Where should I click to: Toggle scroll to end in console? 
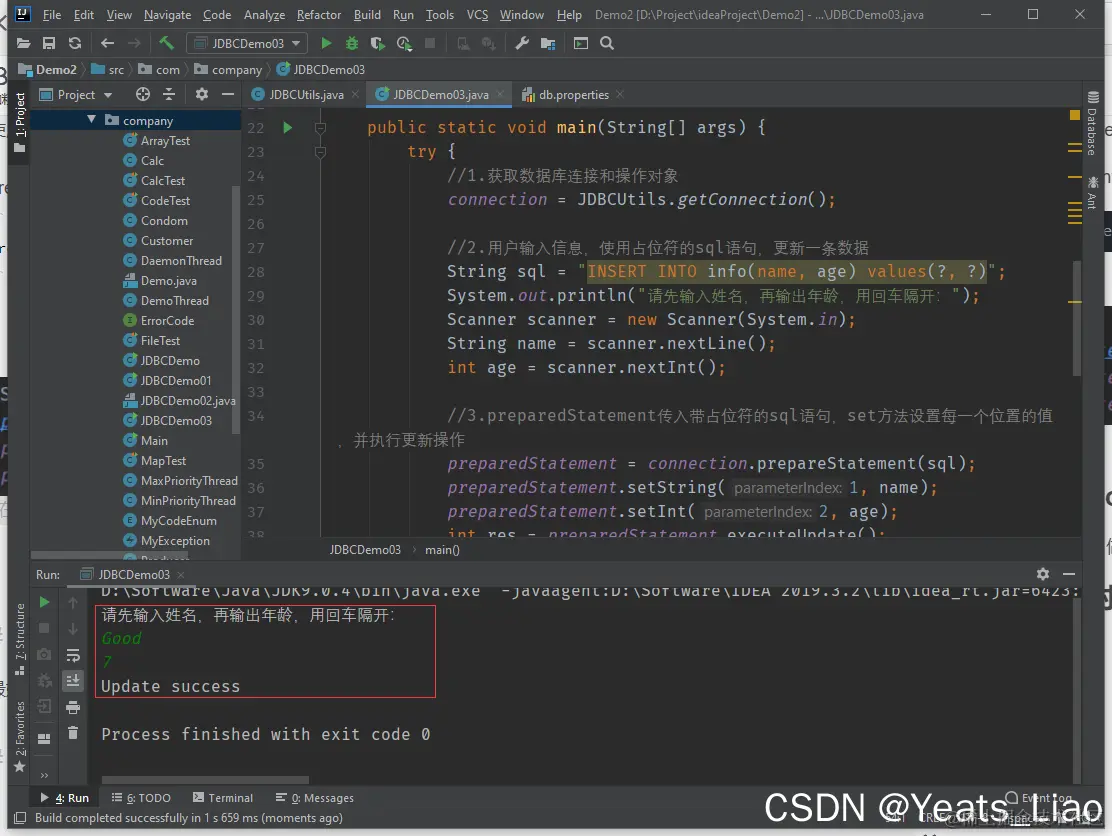[72, 681]
